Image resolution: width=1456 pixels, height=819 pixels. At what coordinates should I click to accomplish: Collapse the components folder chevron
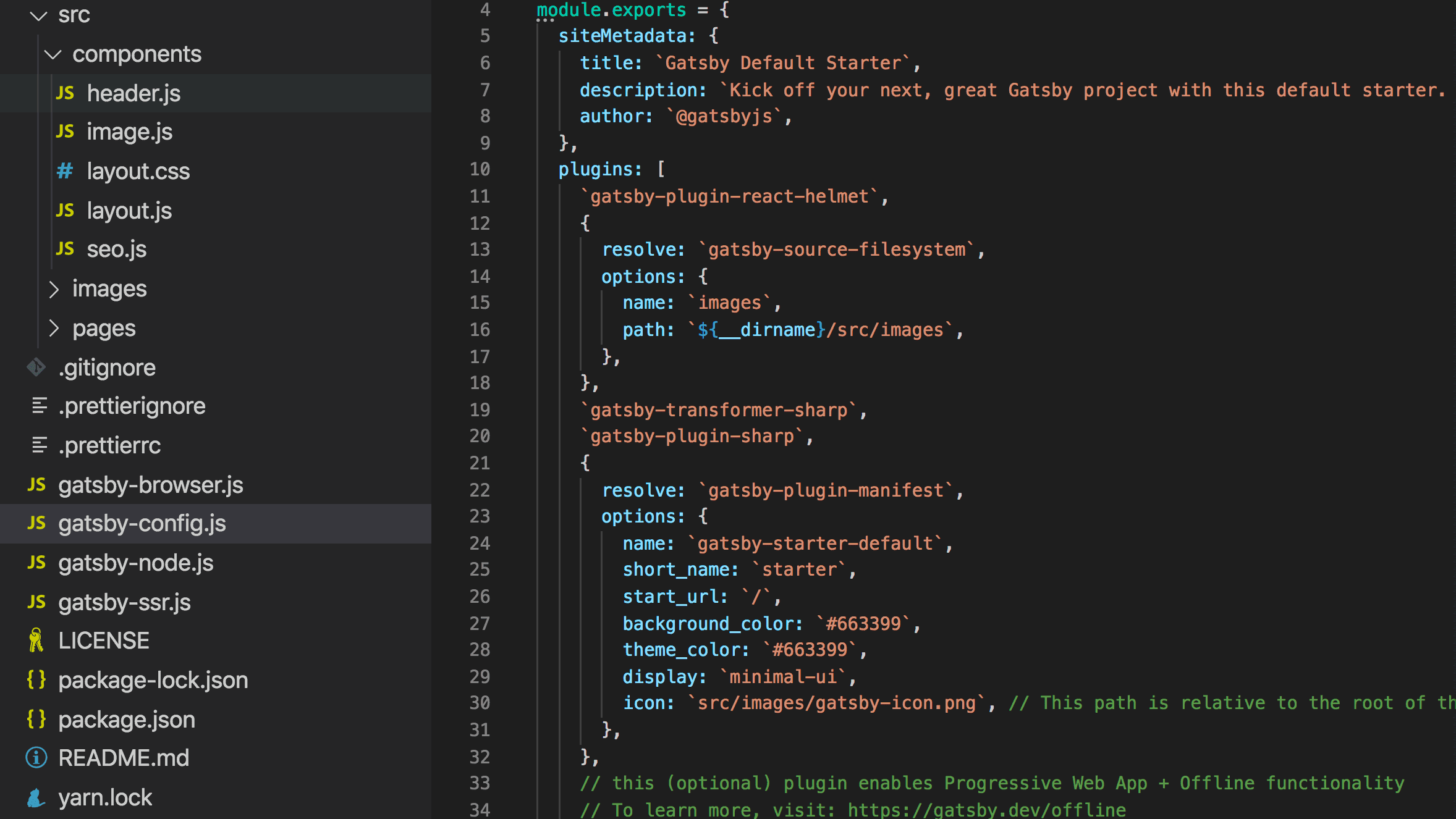pos(53,54)
